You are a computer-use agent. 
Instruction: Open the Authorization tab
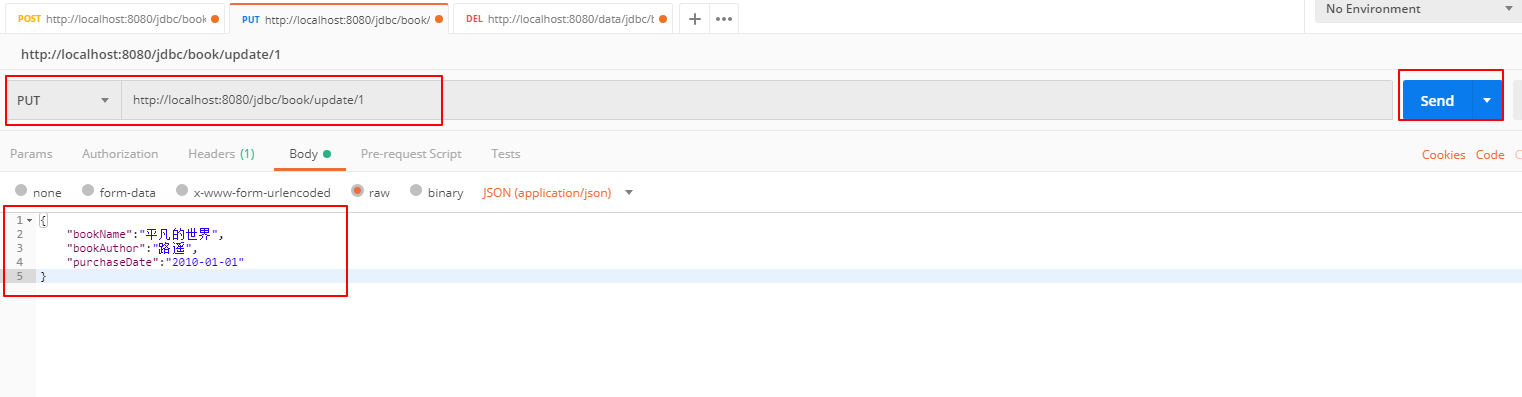click(120, 154)
